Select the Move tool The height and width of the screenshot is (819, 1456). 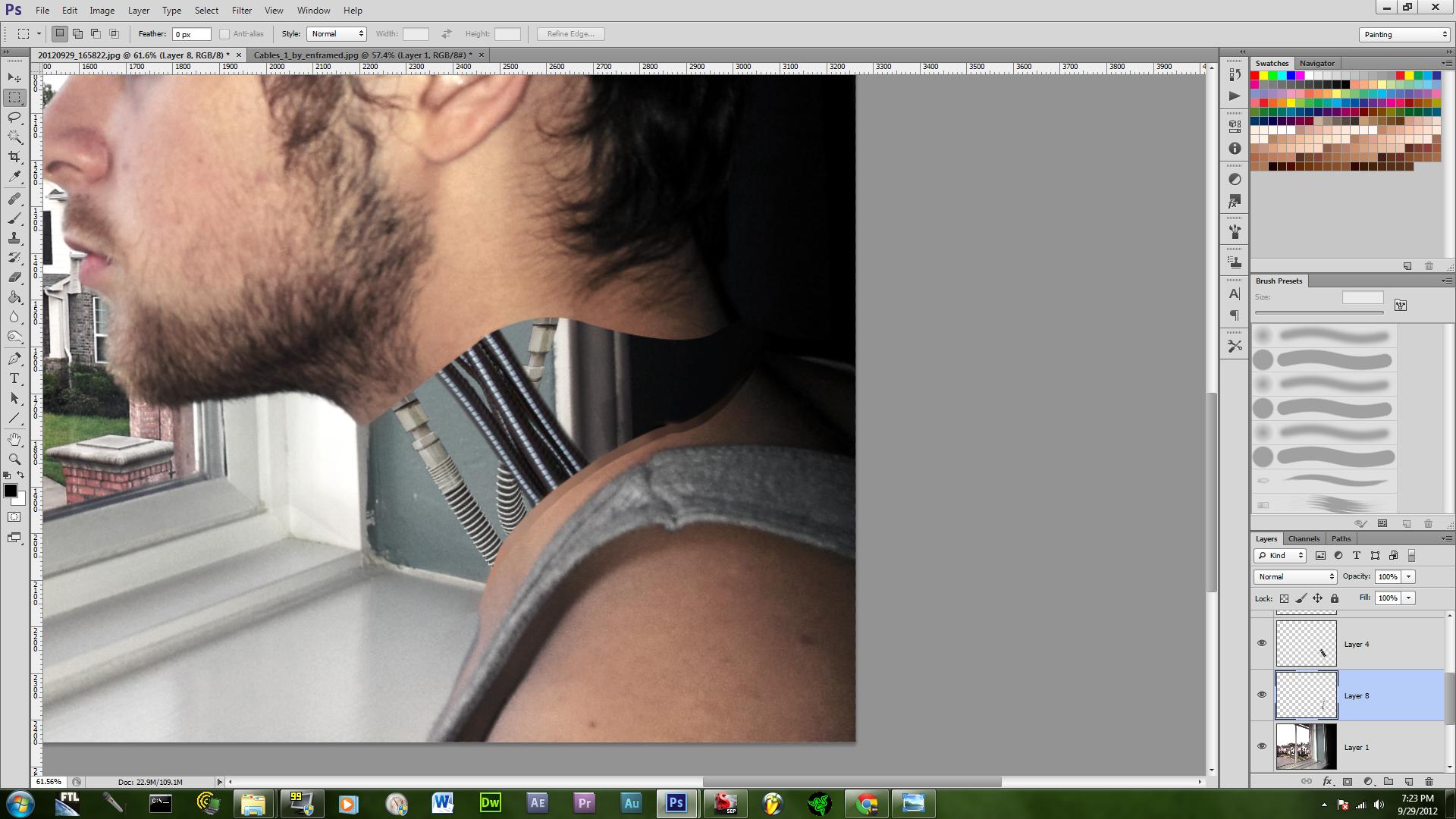pyautogui.click(x=14, y=78)
